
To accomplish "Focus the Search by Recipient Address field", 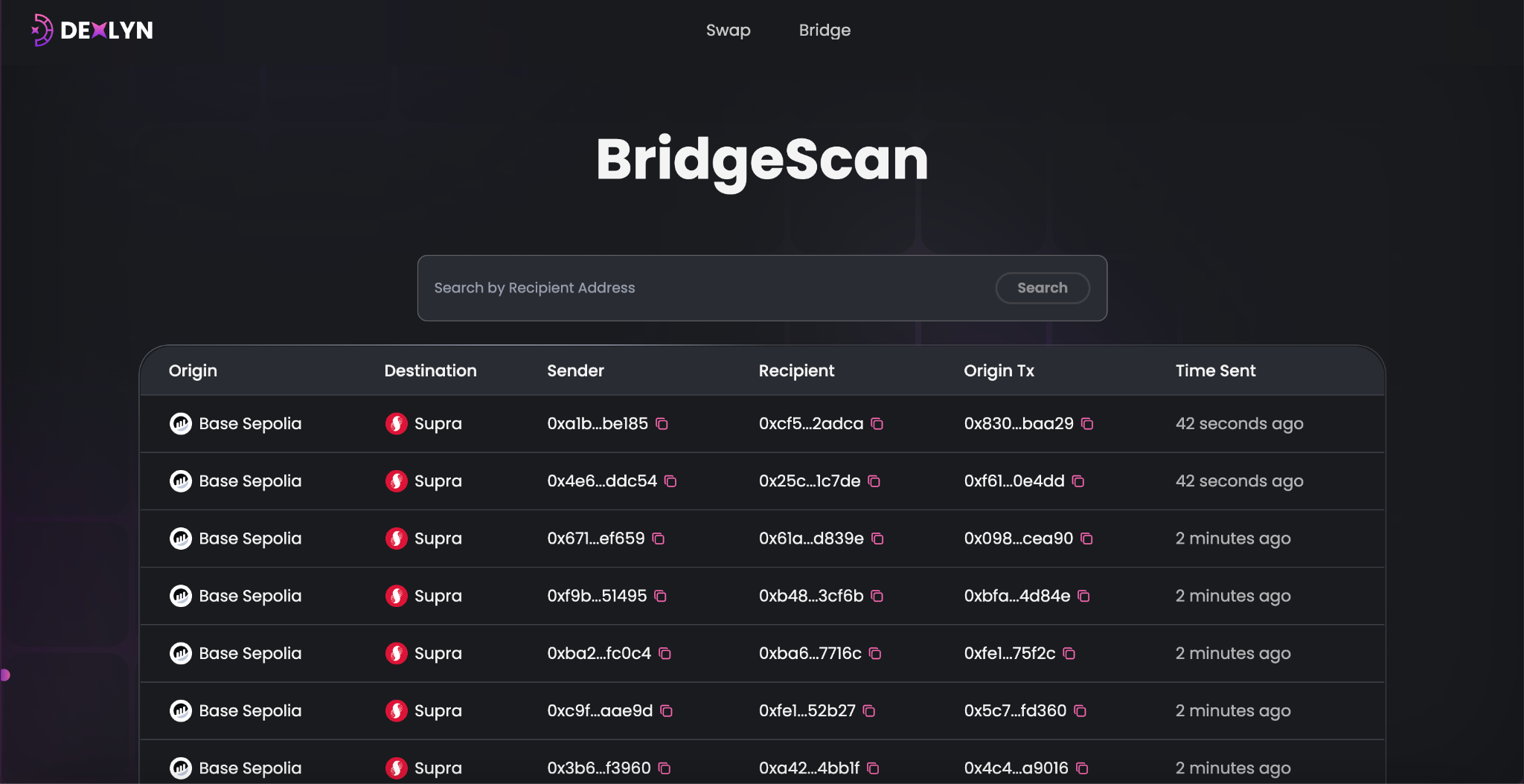I will 707,288.
